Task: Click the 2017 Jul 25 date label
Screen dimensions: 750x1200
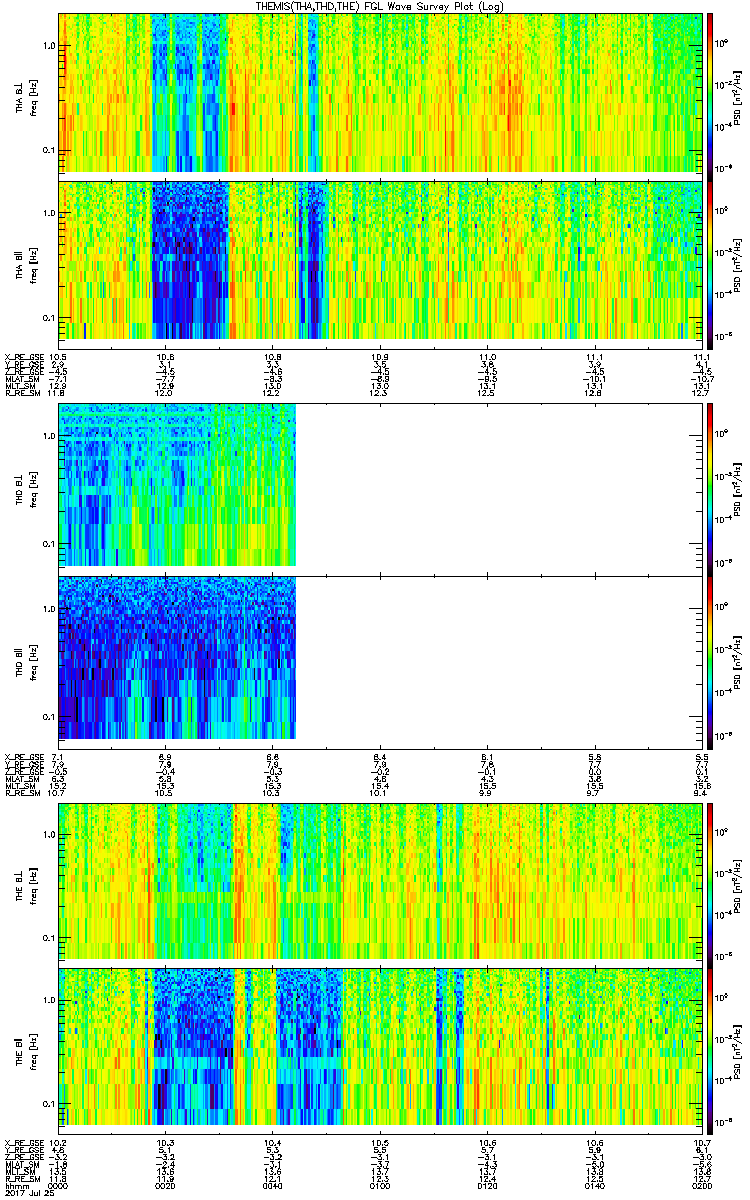Action: click(x=28, y=1193)
